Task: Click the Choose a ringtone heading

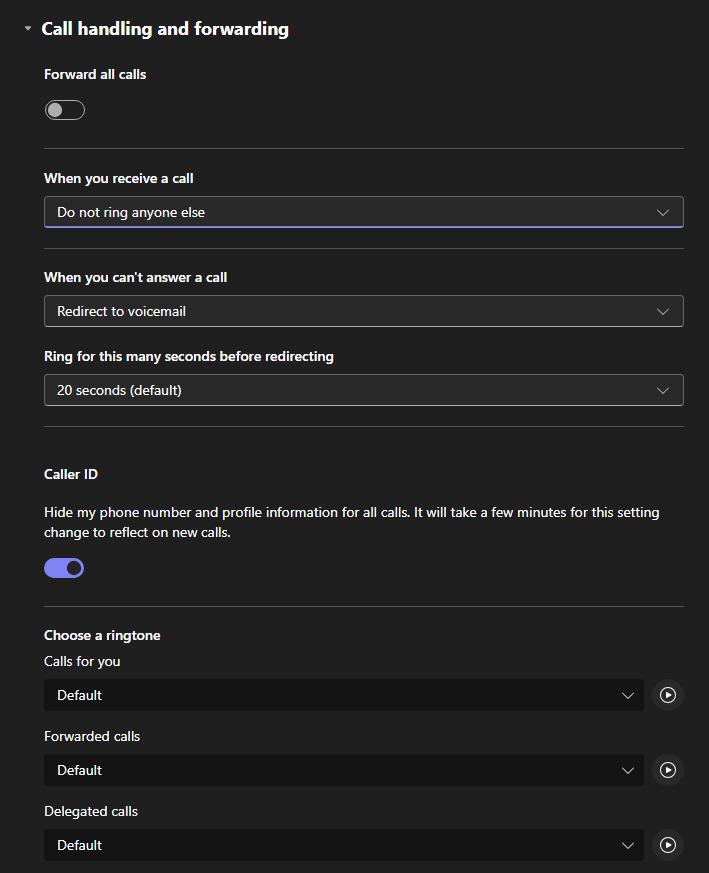Action: [102, 635]
